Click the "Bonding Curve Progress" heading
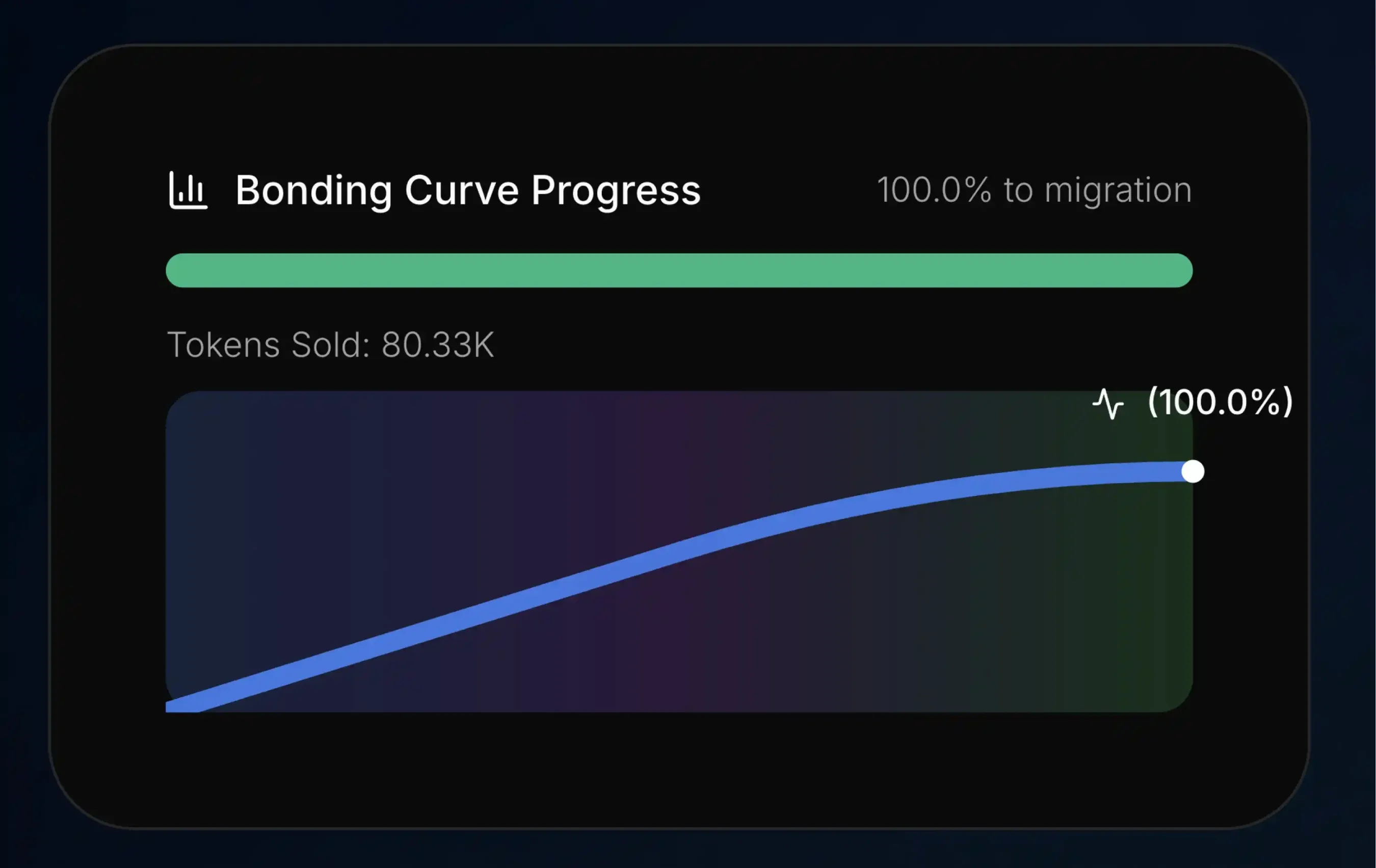The image size is (1376, 868). click(467, 190)
